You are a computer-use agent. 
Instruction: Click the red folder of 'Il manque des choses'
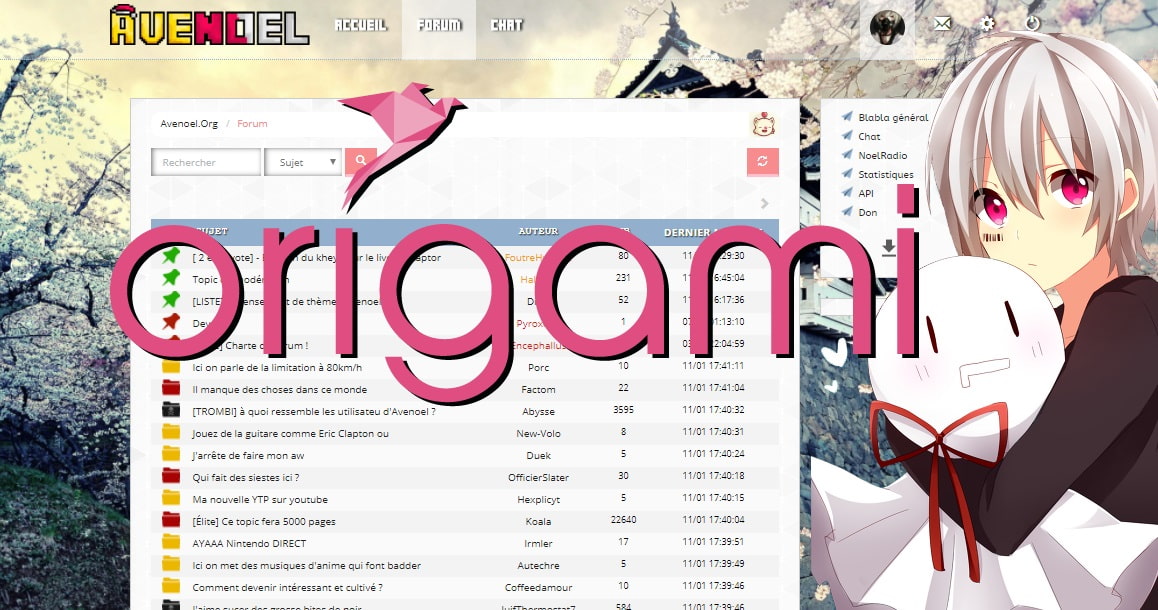click(171, 388)
